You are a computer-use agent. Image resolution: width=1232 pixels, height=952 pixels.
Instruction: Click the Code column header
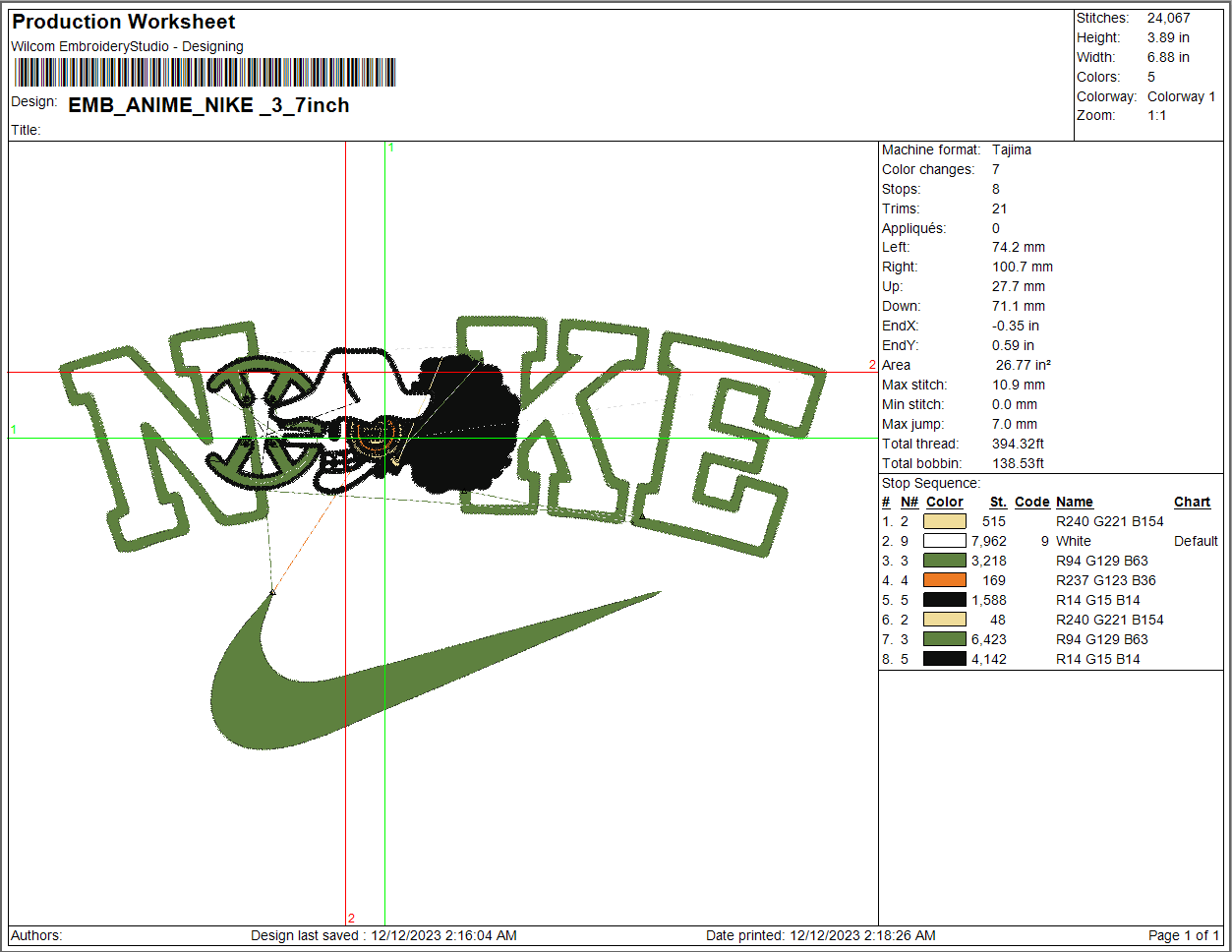click(1031, 502)
